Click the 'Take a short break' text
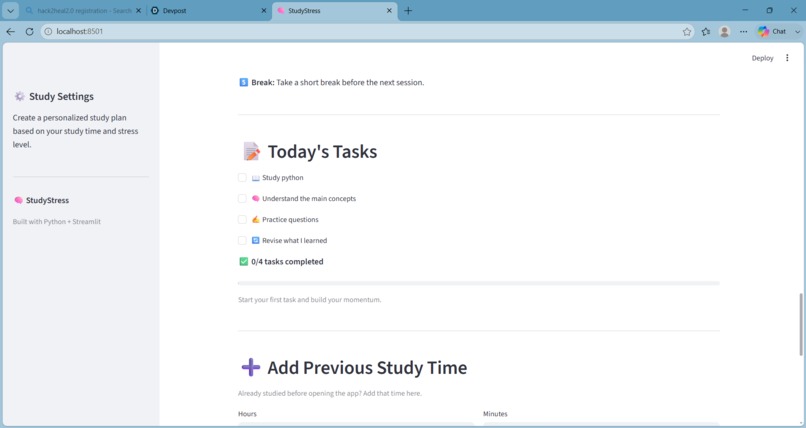The width and height of the screenshot is (806, 428). [x=350, y=82]
